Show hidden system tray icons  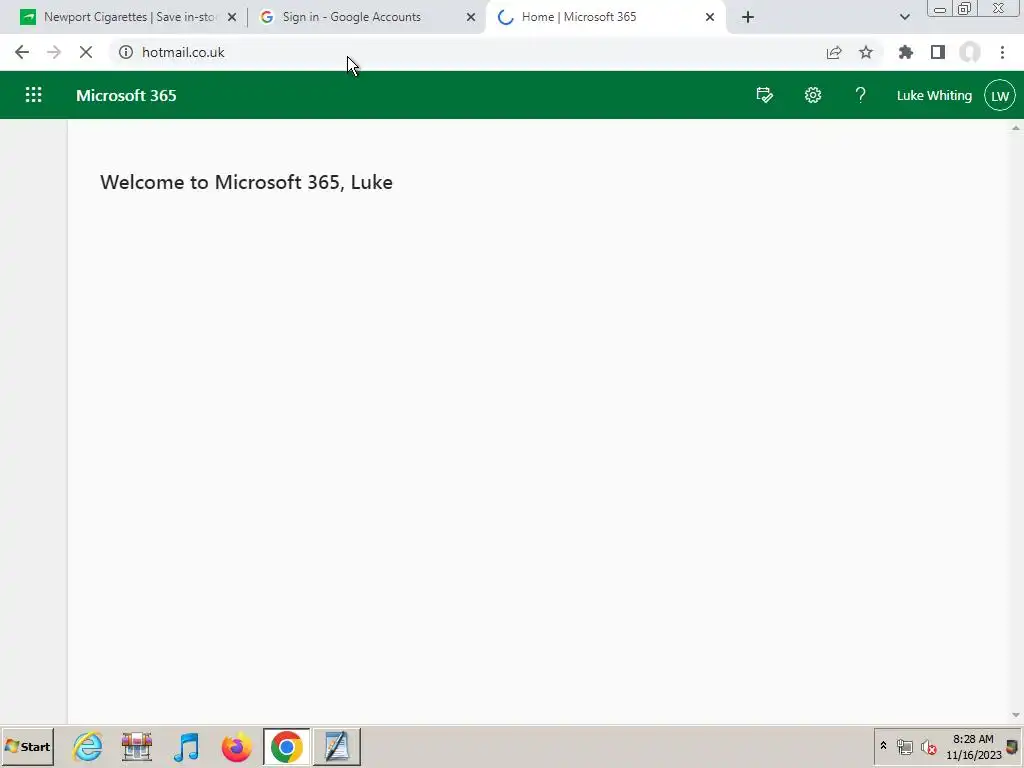point(884,746)
